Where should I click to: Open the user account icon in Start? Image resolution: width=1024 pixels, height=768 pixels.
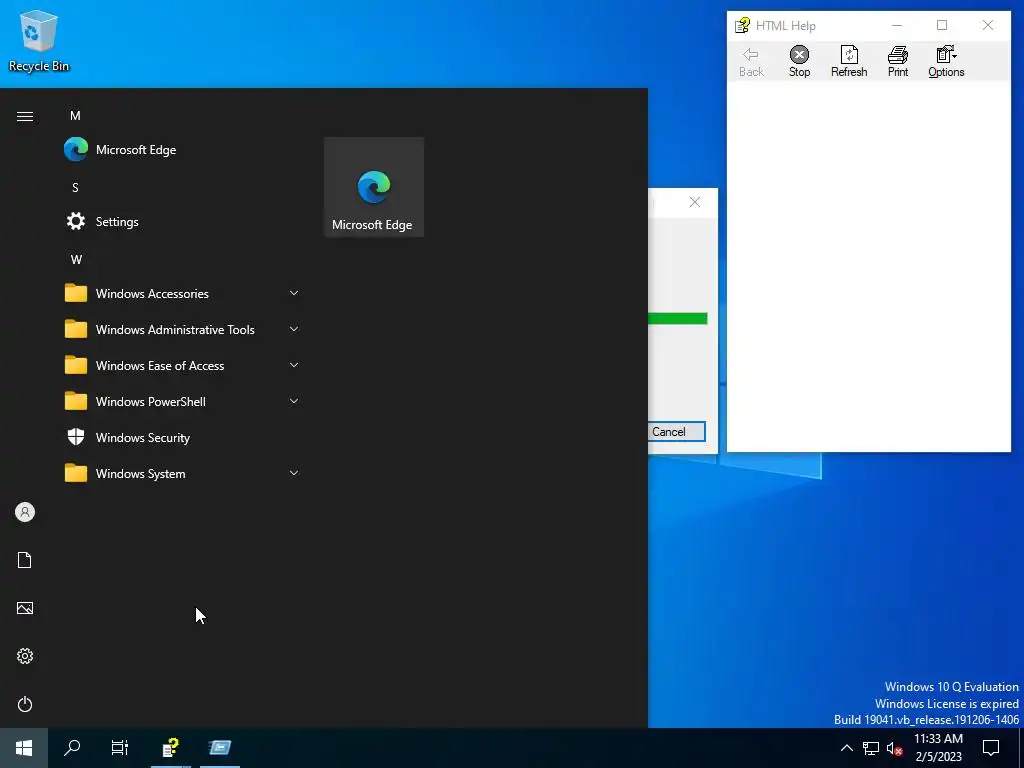25,512
